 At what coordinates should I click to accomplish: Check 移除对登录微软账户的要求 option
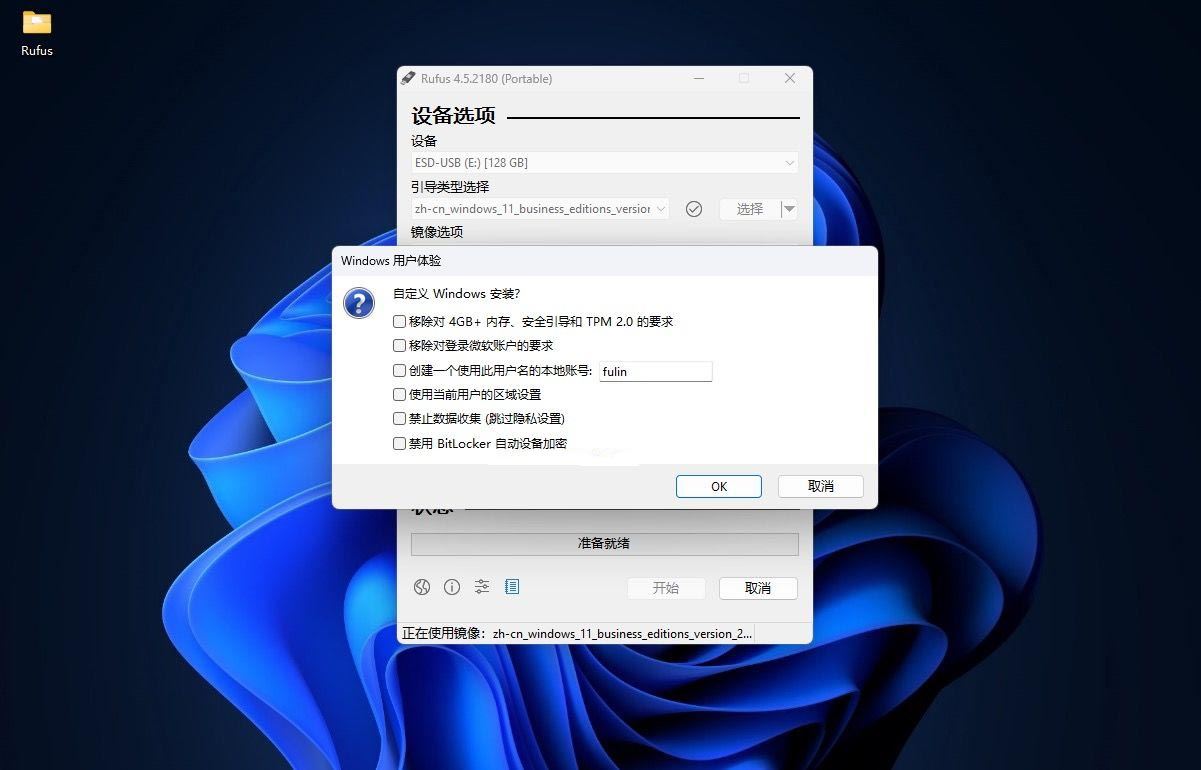[400, 346]
